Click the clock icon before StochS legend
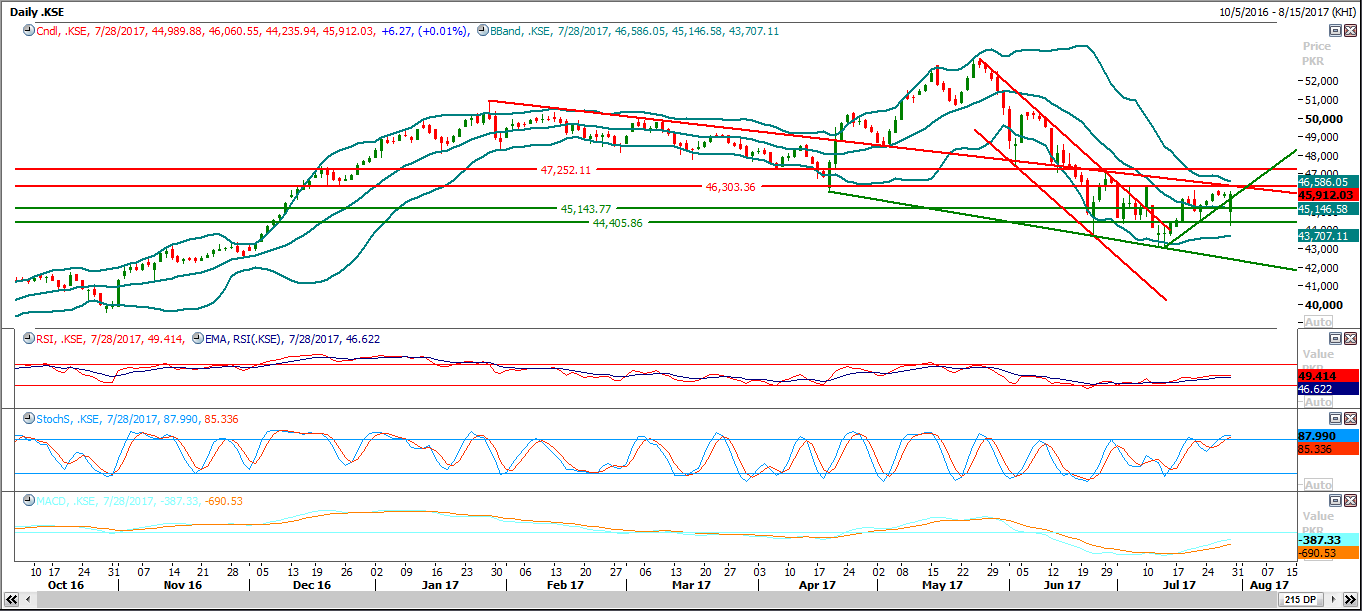Screen dimensions: 1362x611 28,419
